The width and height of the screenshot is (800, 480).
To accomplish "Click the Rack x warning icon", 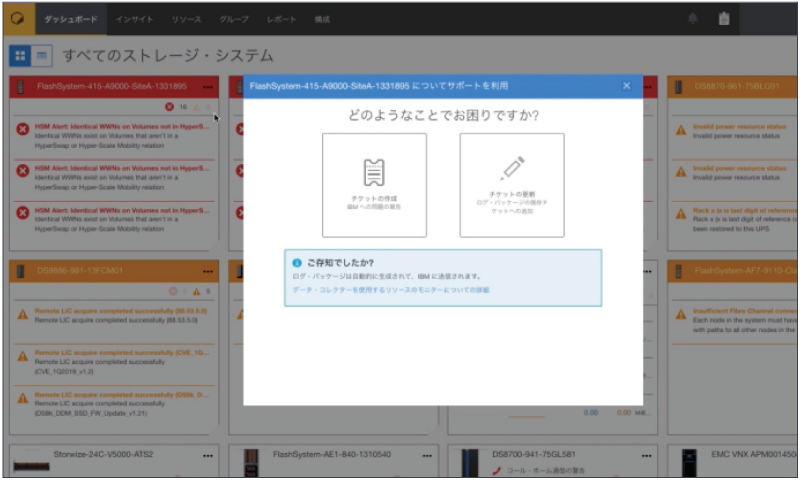I will (x=681, y=214).
